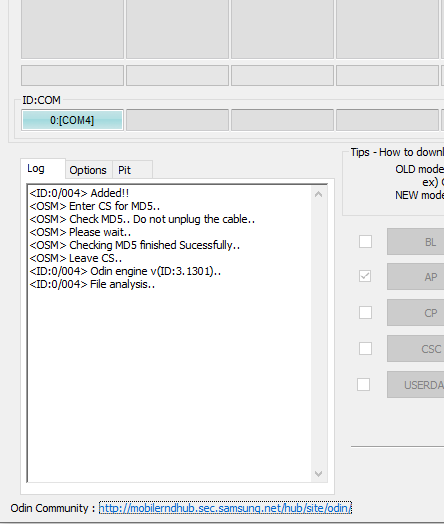Screen dimensions: 444x524
Task: Click the USERDATA file button
Action: [416, 385]
